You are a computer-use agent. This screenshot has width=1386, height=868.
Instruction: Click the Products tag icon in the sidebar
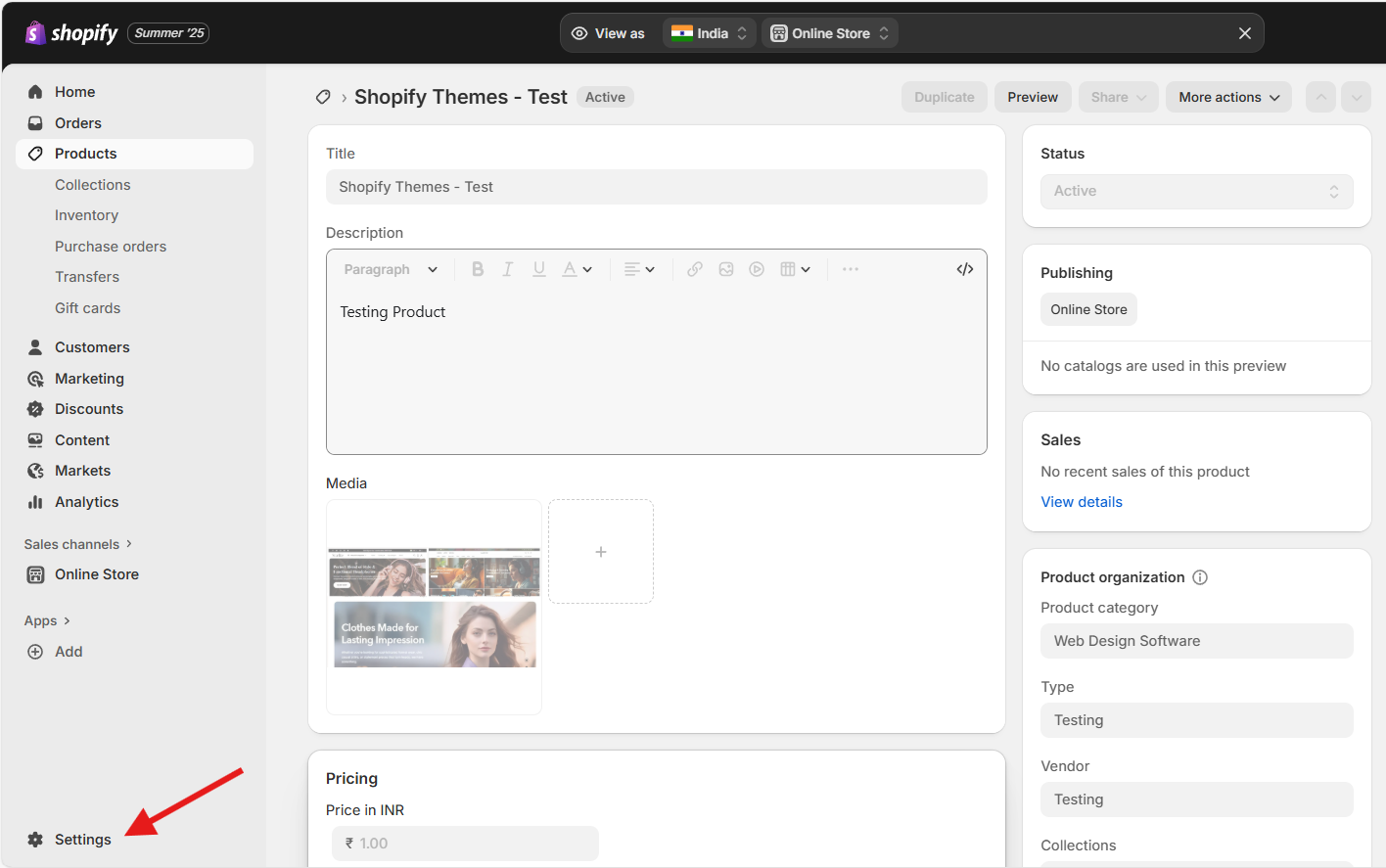pos(35,154)
